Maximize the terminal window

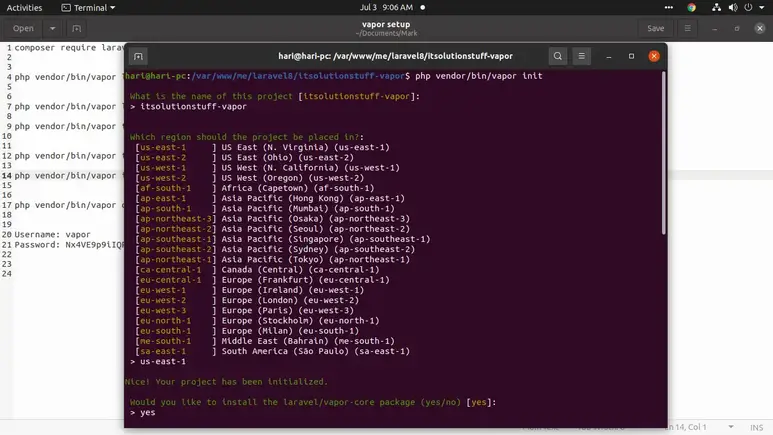(x=632, y=56)
